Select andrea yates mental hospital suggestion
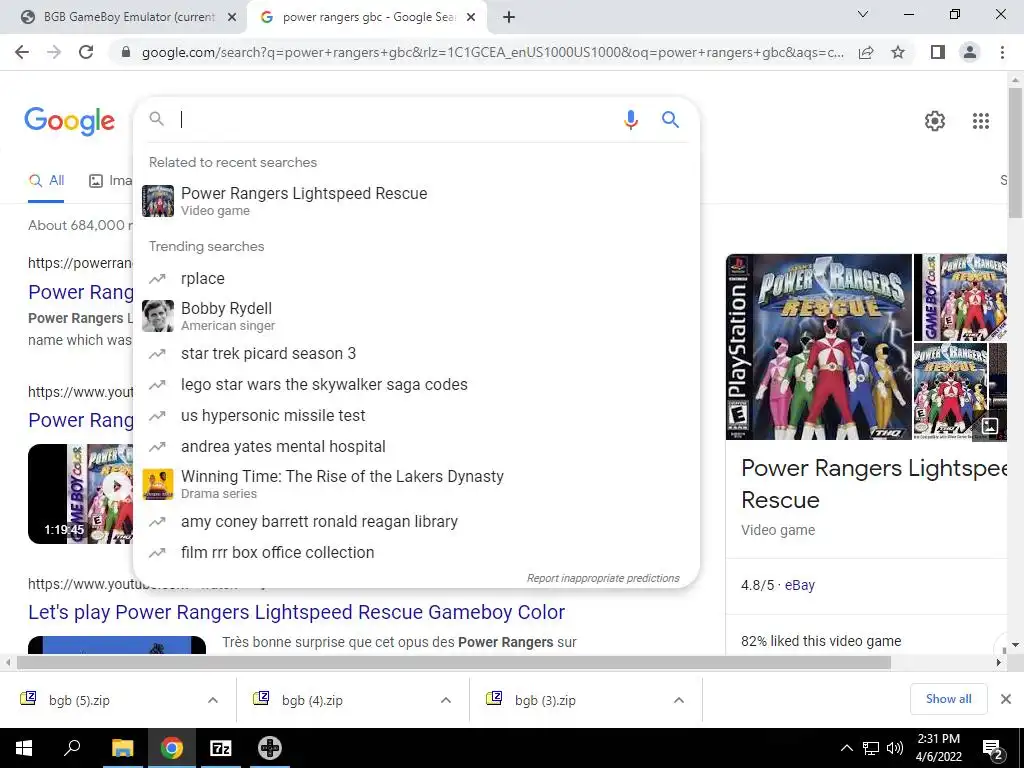Screen dimensions: 1024x768 click(x=416, y=447)
